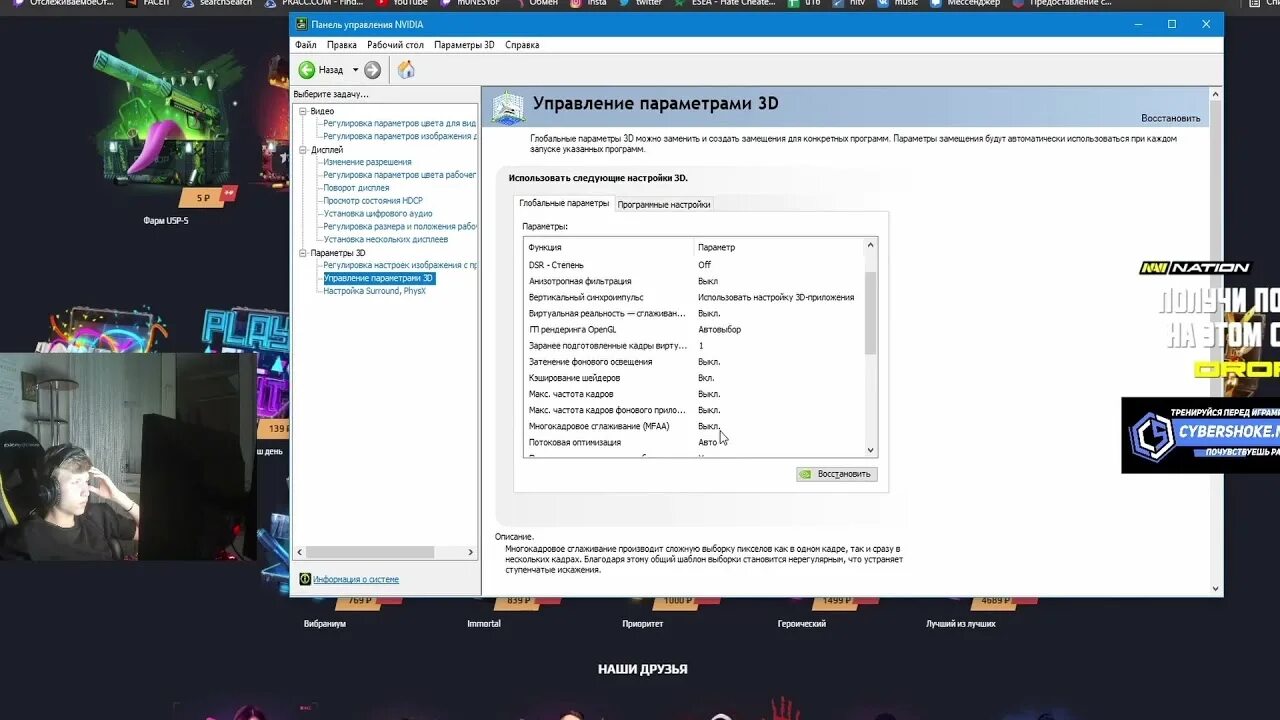Click the grey forward arrow button
The width and height of the screenshot is (1280, 720).
tap(372, 70)
